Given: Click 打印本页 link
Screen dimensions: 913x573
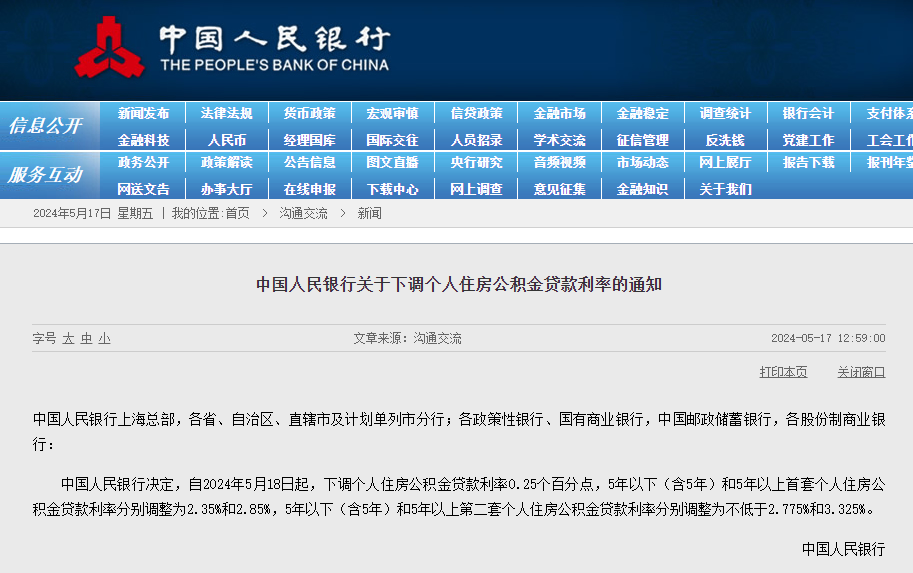Looking at the screenshot, I should point(783,372).
